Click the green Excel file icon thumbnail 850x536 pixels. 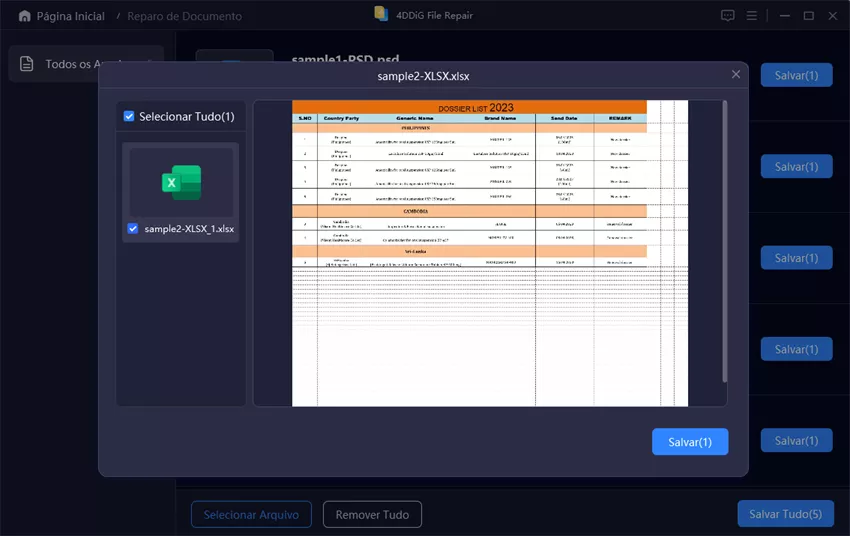click(181, 183)
